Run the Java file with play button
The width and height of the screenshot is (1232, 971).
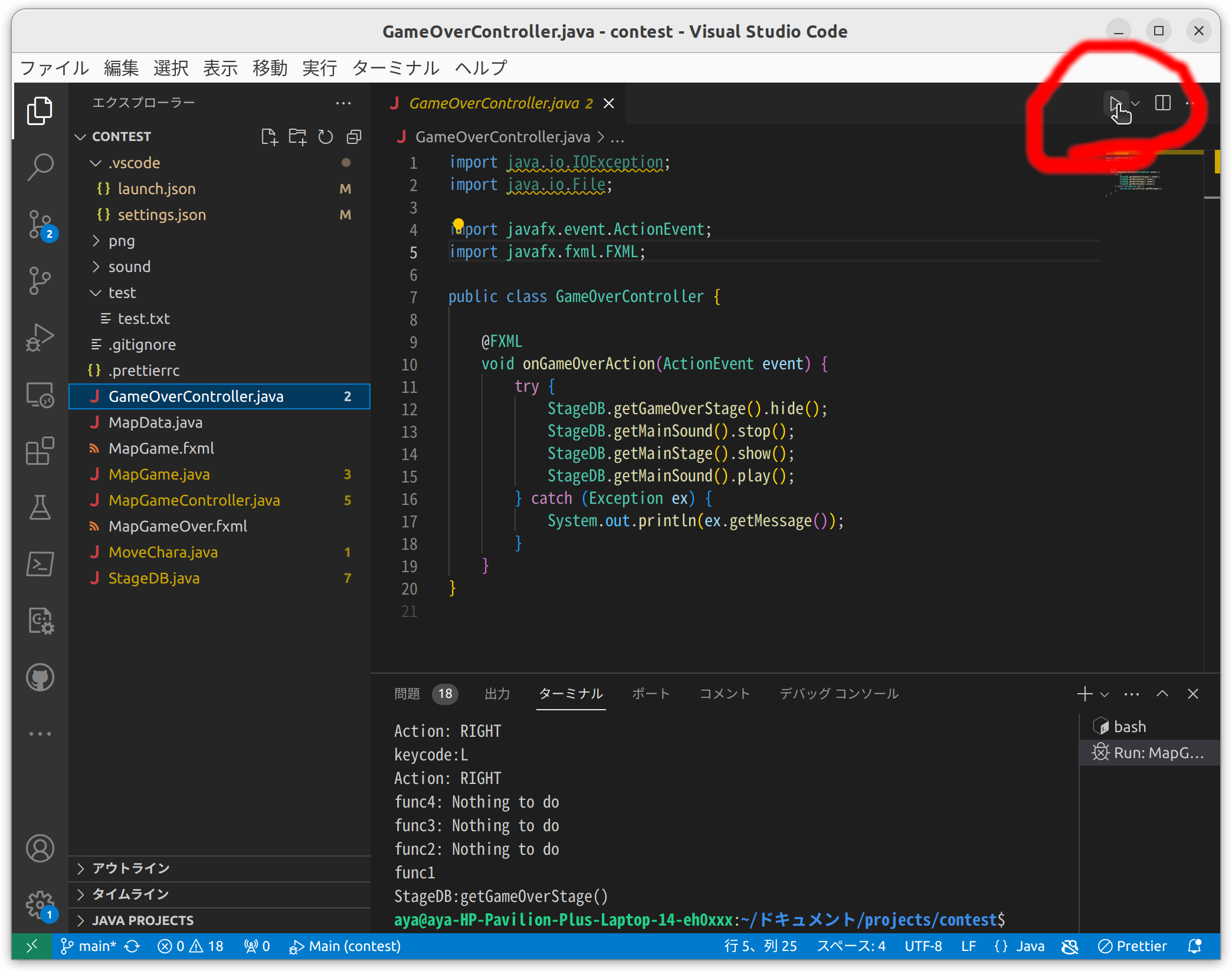pos(1114,104)
